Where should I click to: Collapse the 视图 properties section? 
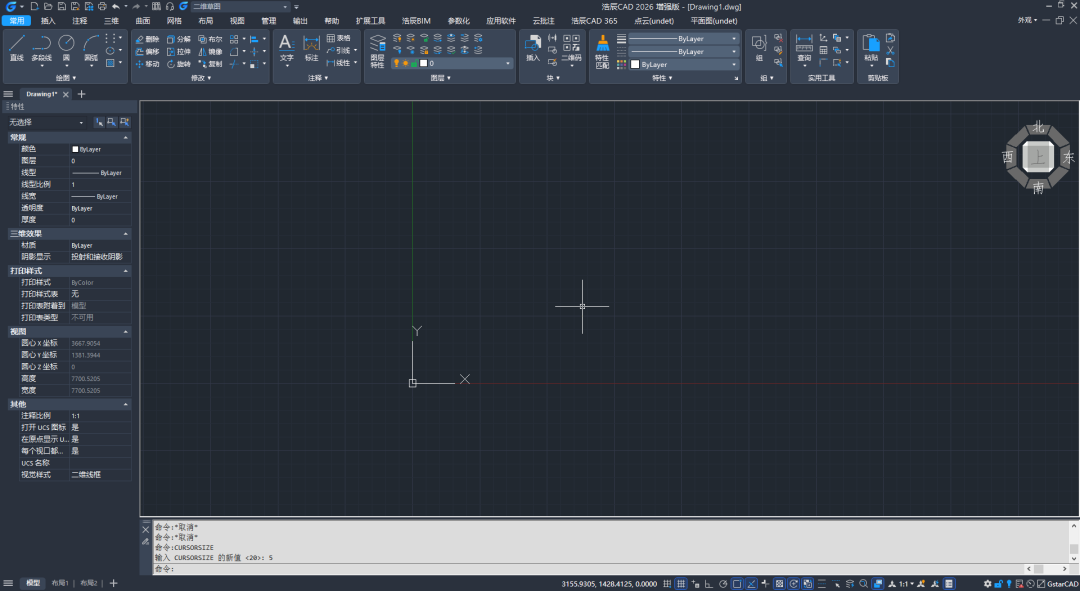[x=125, y=332]
